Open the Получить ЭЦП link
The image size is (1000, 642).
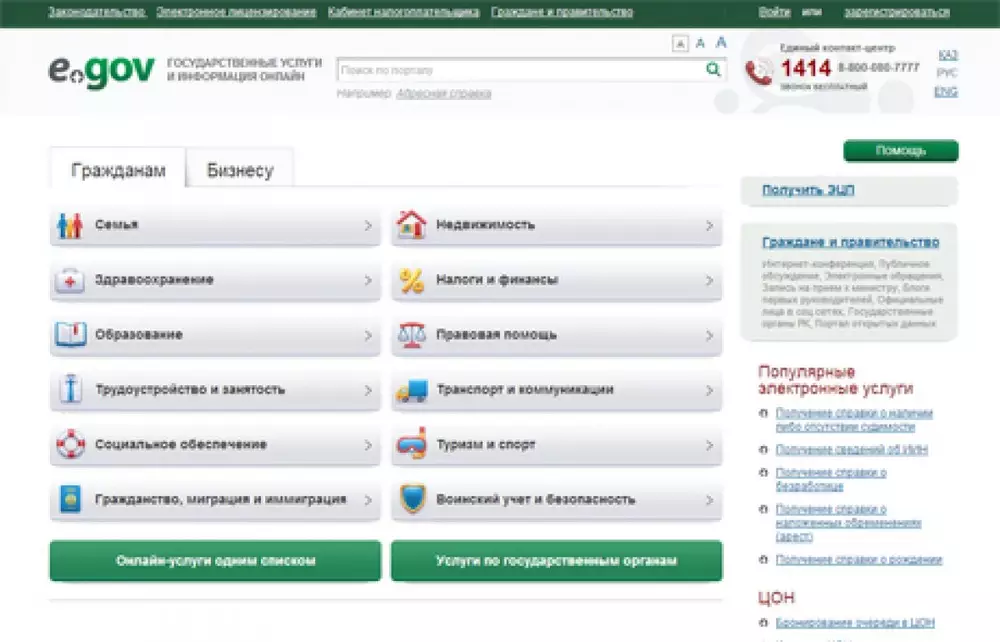click(x=808, y=189)
